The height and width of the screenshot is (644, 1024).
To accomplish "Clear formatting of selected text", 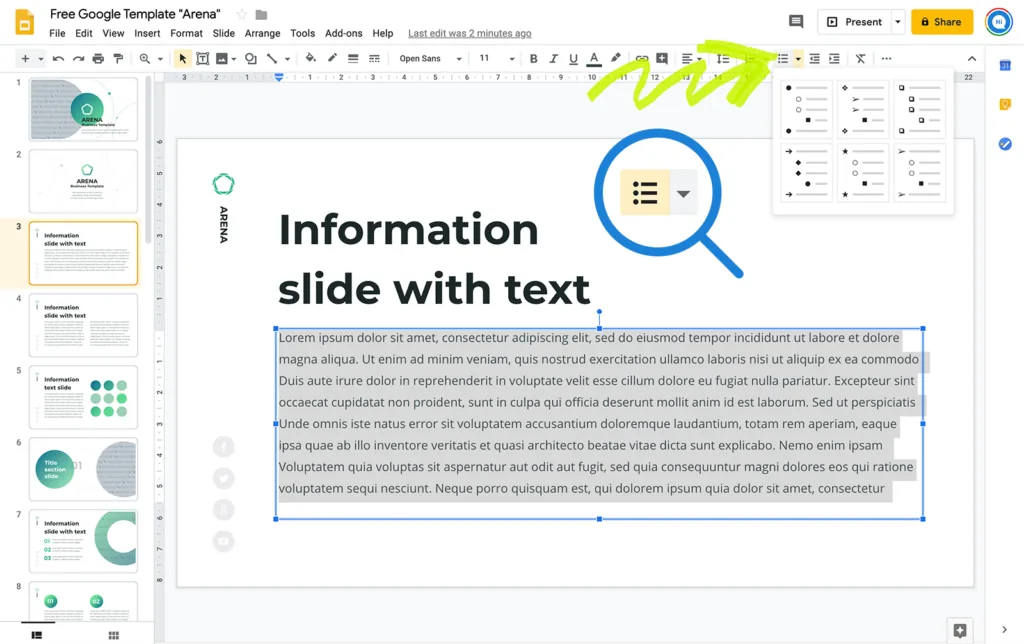I will pyautogui.click(x=860, y=59).
